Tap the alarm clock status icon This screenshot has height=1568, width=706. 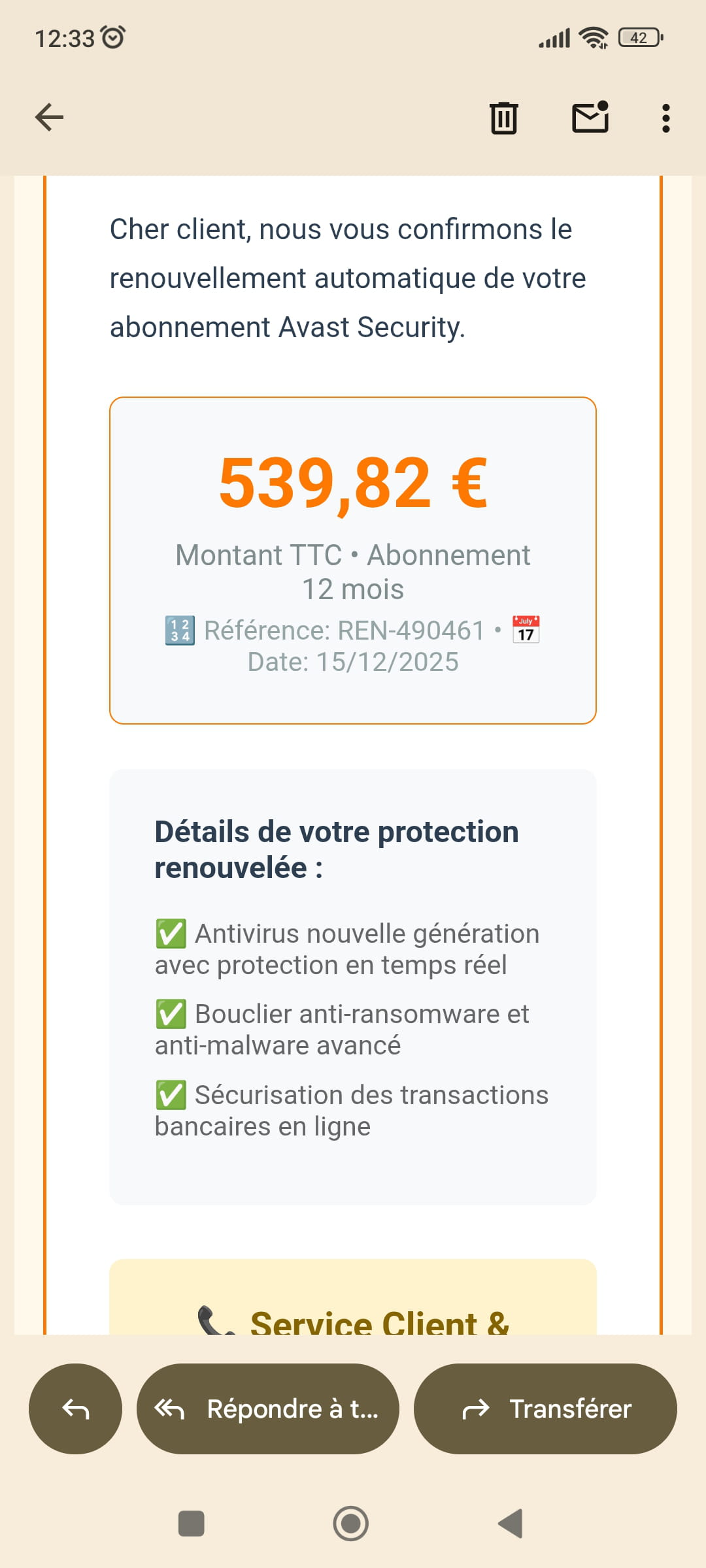tap(114, 37)
